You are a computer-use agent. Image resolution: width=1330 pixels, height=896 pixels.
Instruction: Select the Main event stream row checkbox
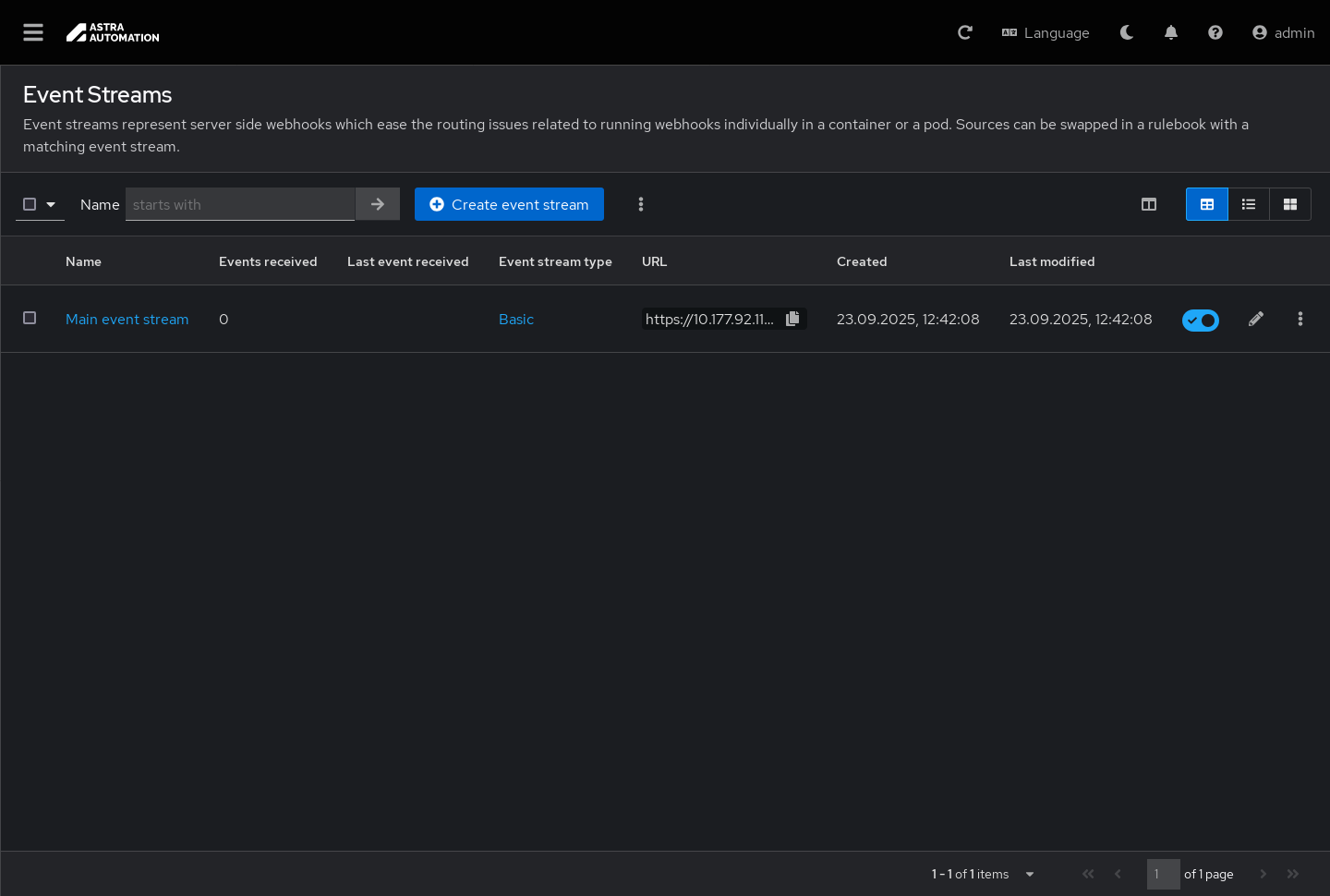click(30, 318)
